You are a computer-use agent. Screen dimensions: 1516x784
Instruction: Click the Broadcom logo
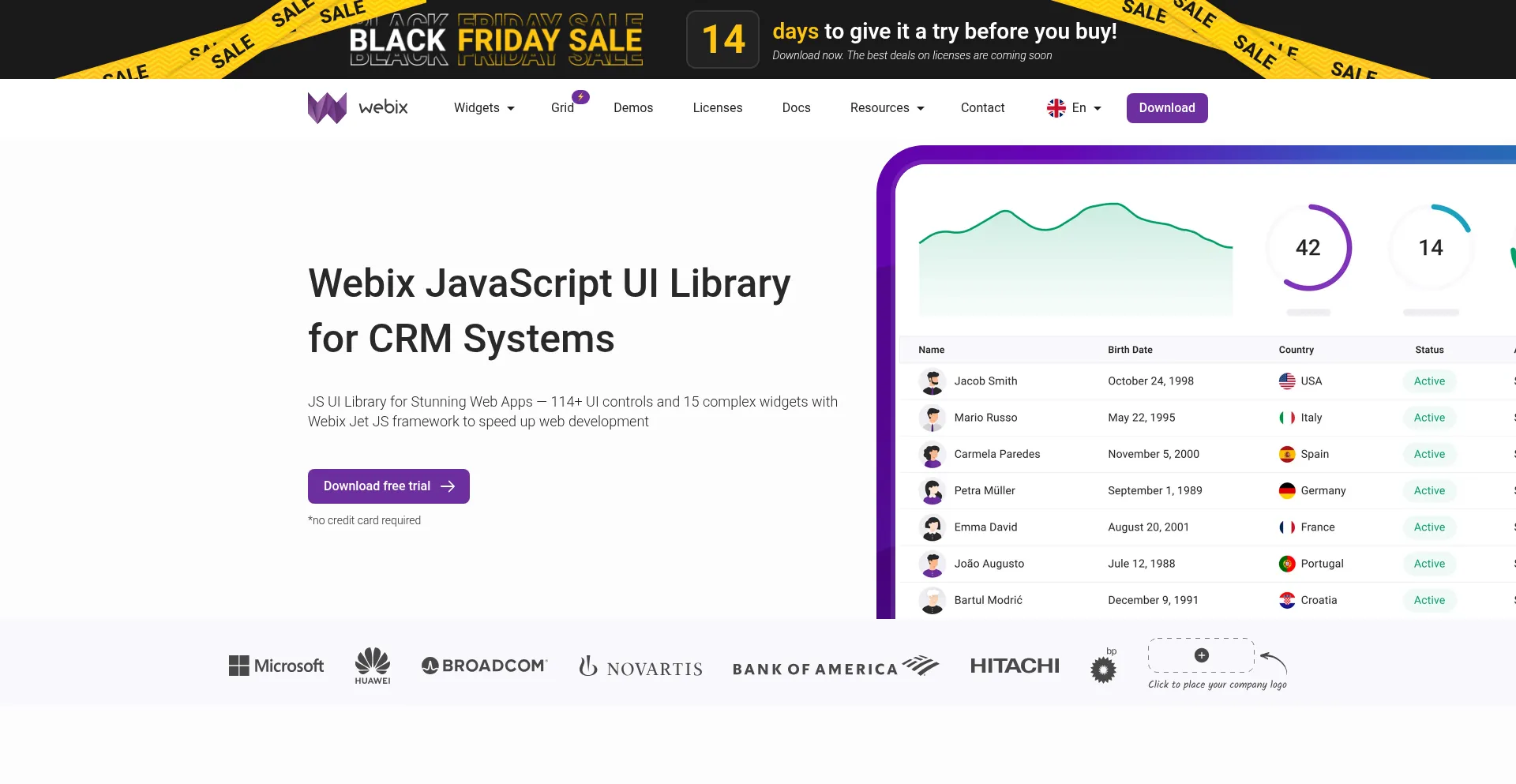484,666
